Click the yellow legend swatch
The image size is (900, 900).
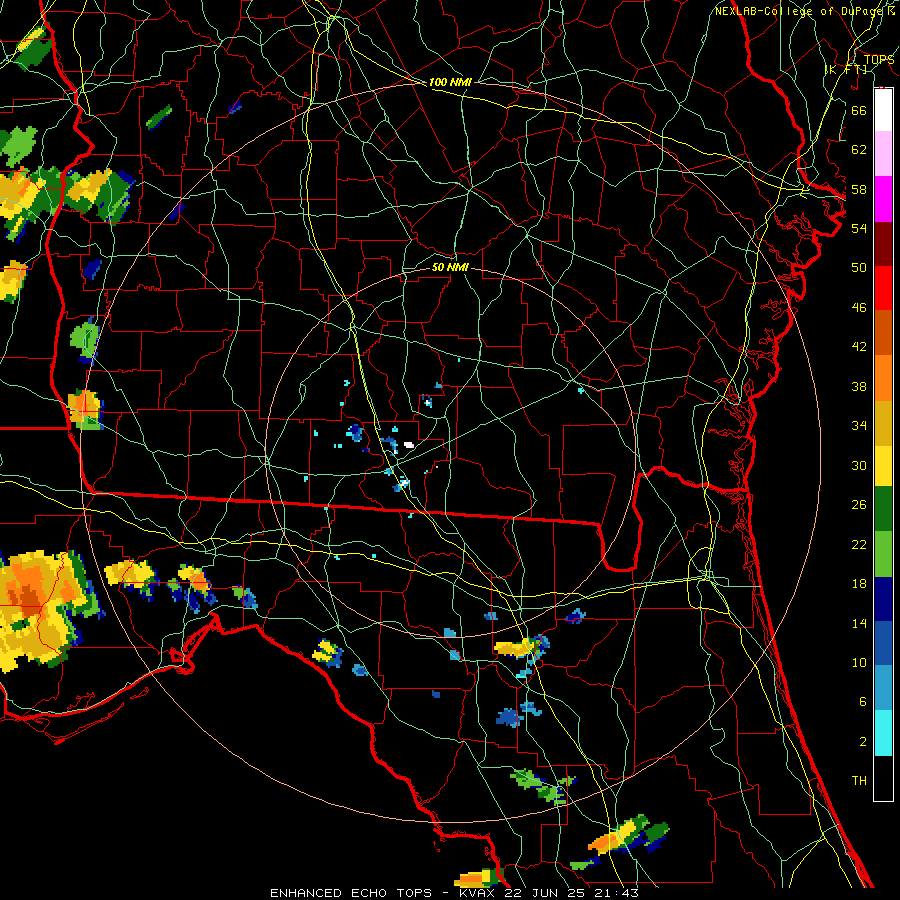tap(883, 465)
